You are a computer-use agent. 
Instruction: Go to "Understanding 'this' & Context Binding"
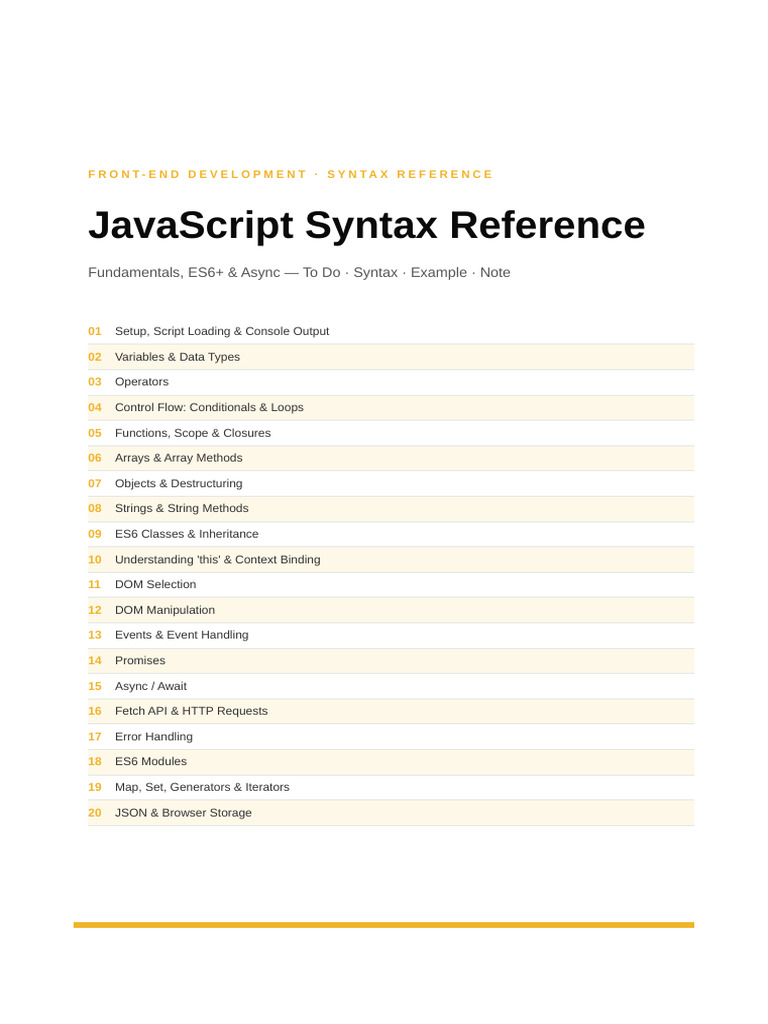[391, 560]
